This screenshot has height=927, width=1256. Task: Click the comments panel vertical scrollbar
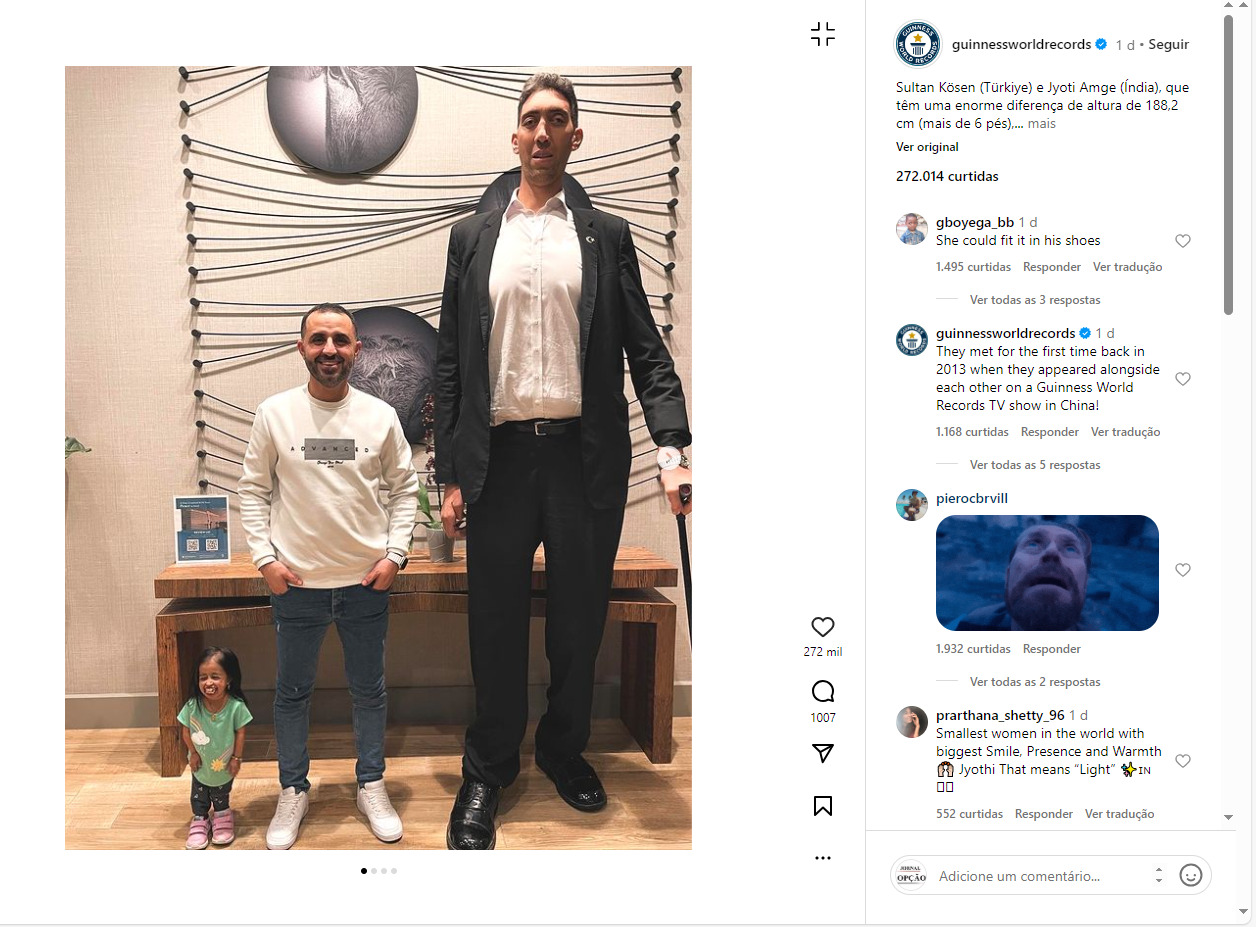[x=1228, y=166]
